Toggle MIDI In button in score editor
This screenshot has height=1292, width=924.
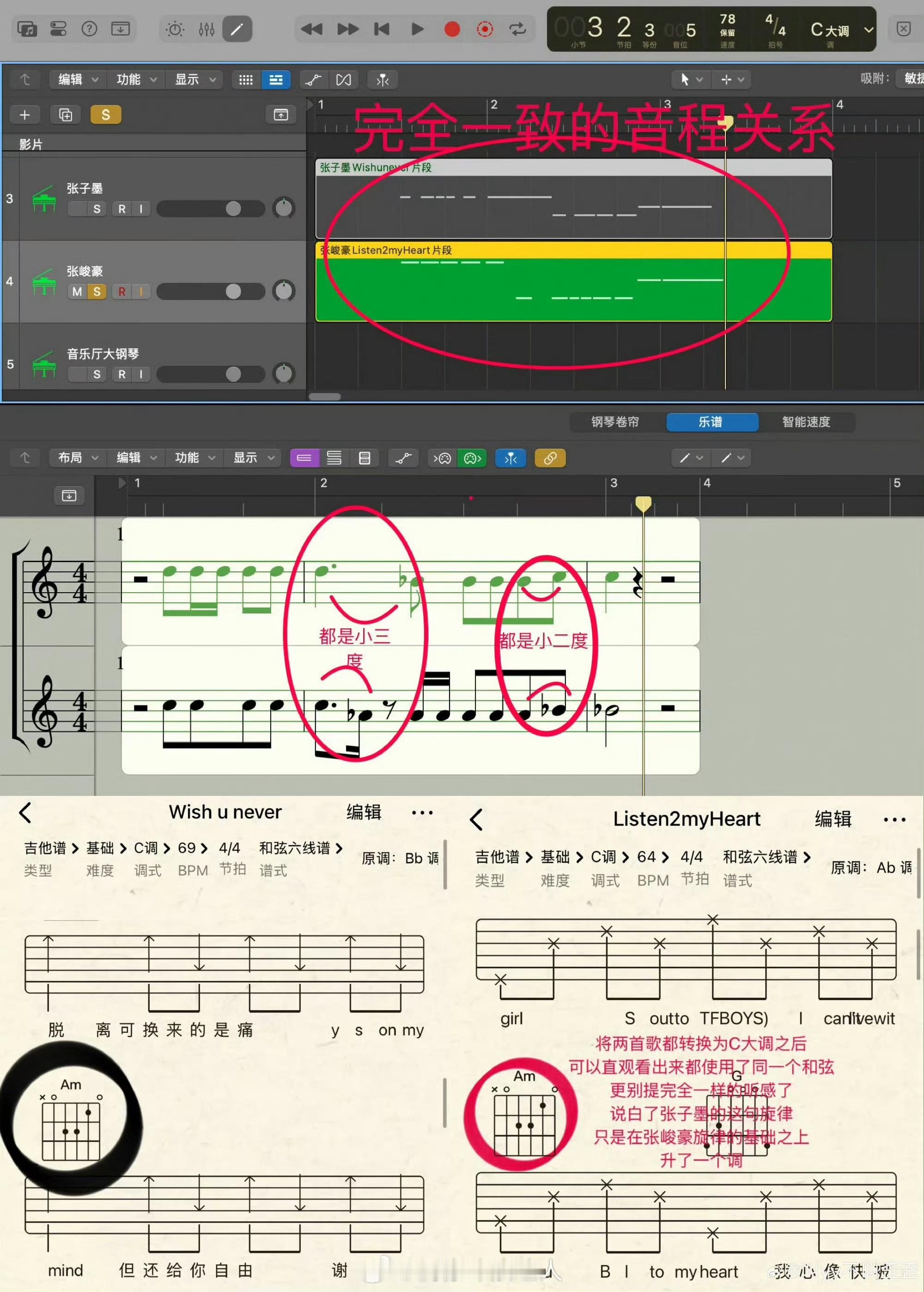click(442, 458)
